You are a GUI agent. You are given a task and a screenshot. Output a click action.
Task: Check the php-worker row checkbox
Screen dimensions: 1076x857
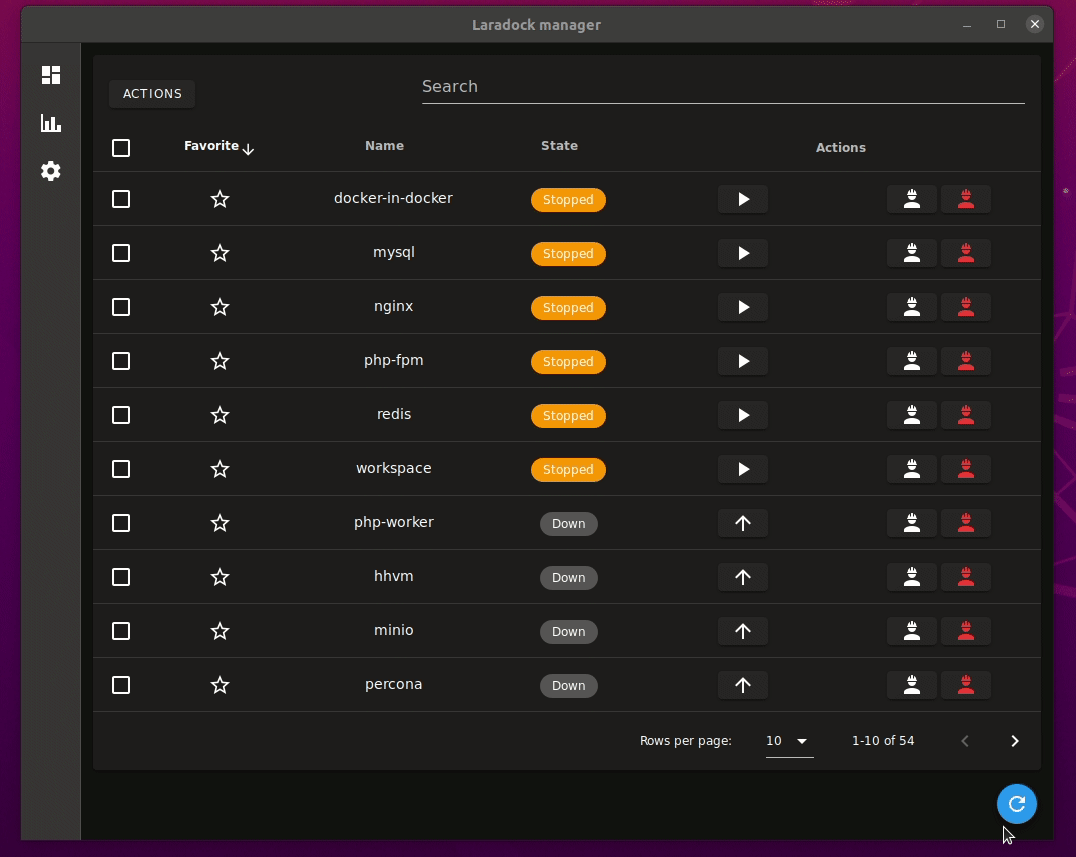121,523
